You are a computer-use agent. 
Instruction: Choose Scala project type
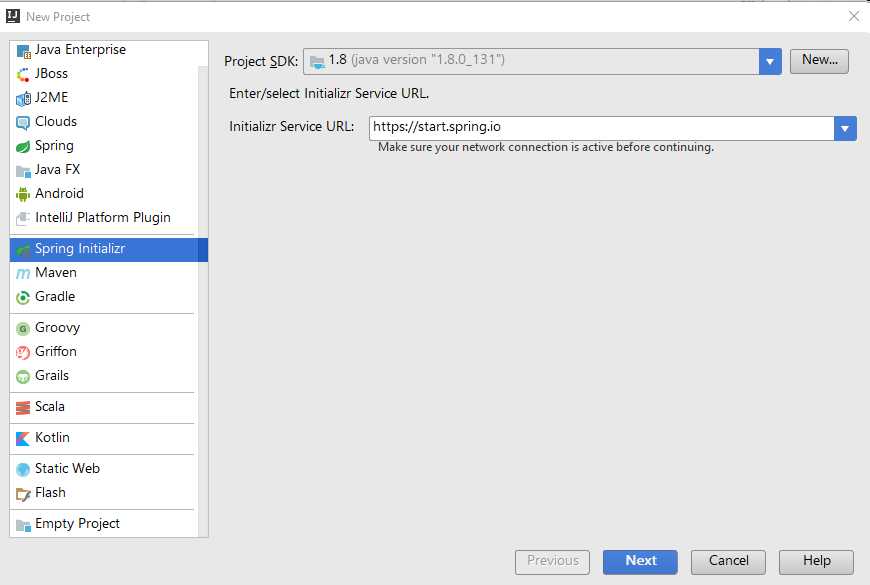pos(103,406)
